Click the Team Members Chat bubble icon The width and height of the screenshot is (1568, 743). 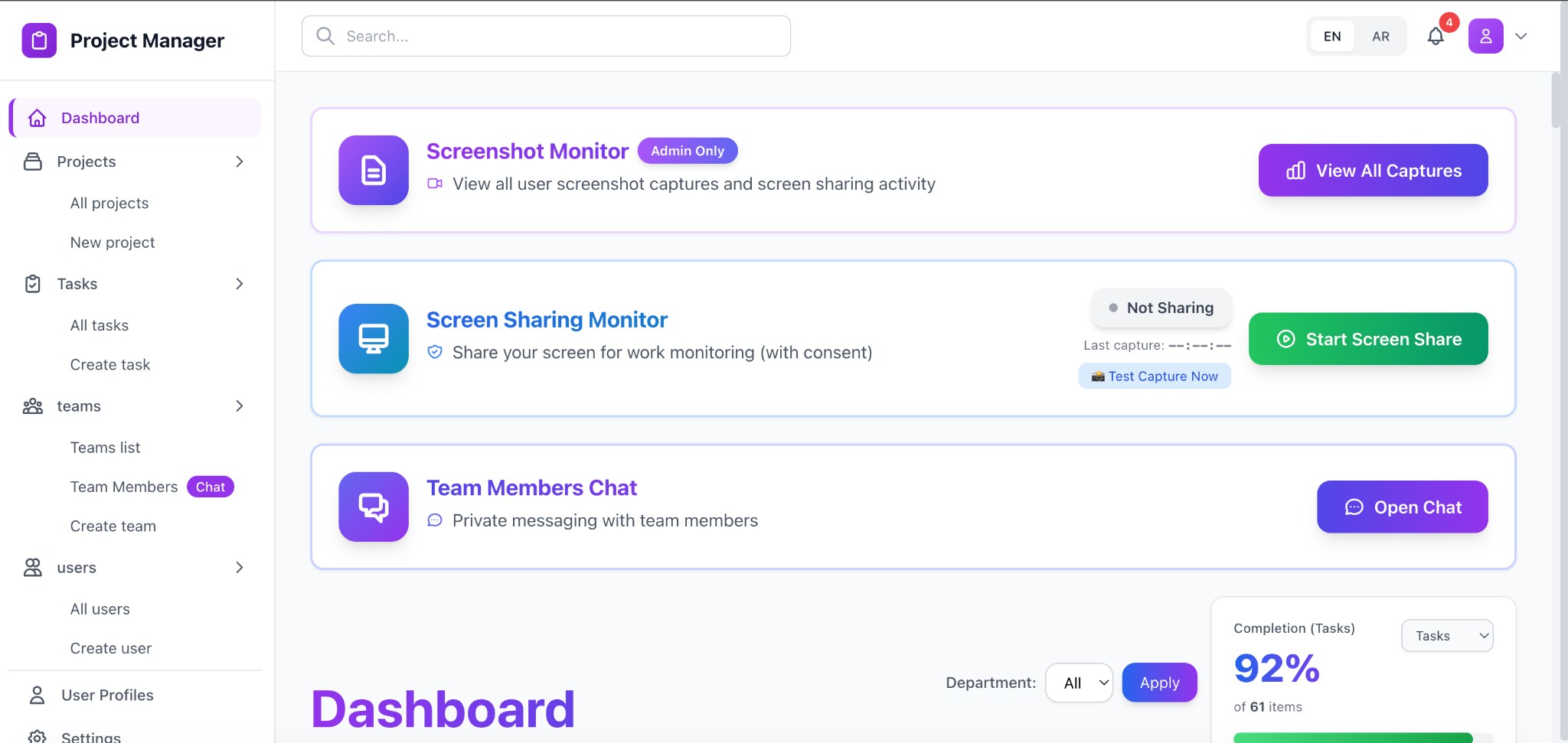click(374, 507)
